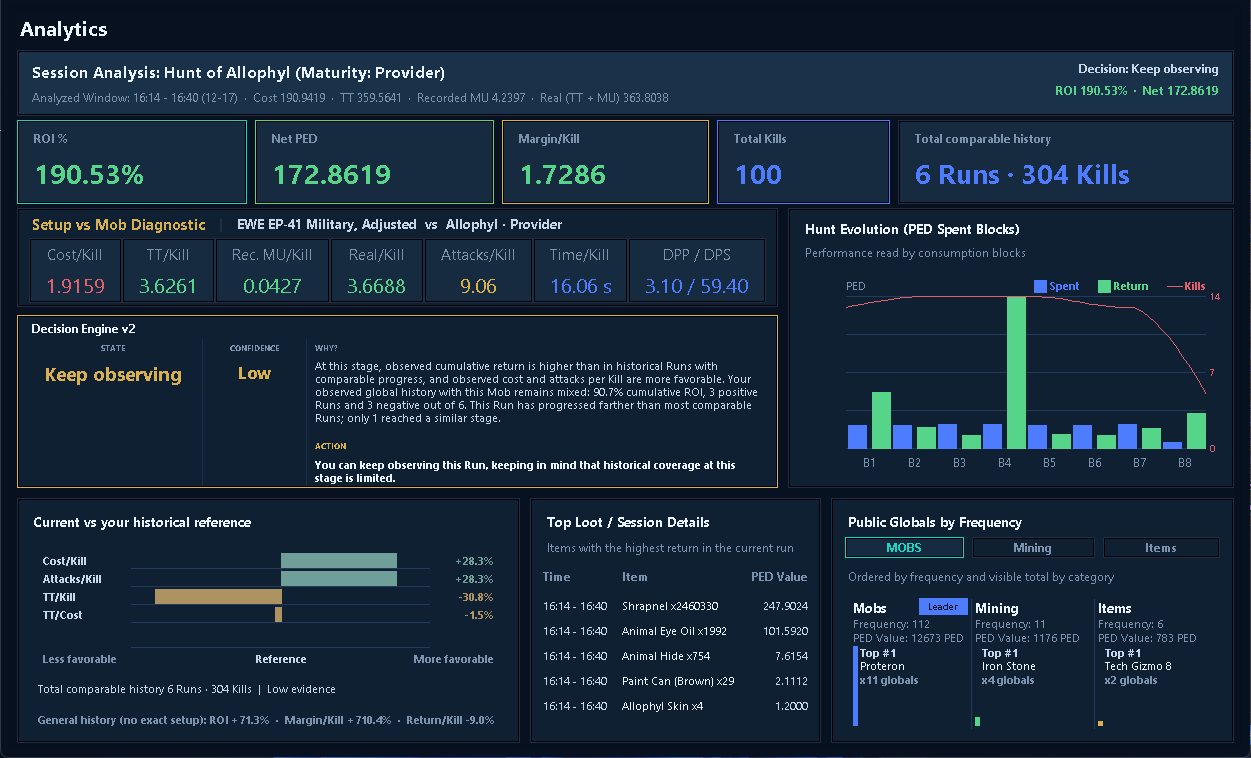Click the Allophyl Skin x4 row
Image resolution: width=1251 pixels, height=758 pixels.
pyautogui.click(x=675, y=706)
